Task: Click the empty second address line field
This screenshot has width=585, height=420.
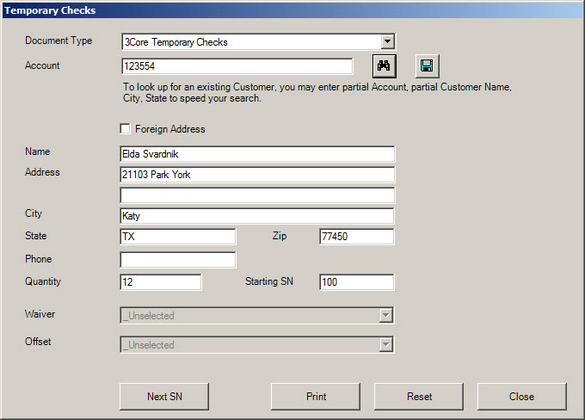Action: click(x=257, y=195)
